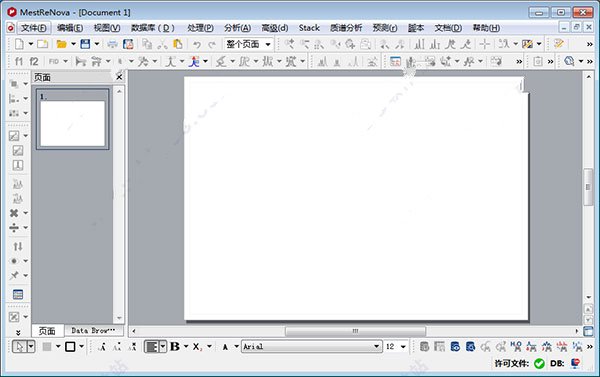Image resolution: width=600 pixels, height=377 pixels.
Task: Open the 文档(D) menu
Action: pyautogui.click(x=448, y=28)
